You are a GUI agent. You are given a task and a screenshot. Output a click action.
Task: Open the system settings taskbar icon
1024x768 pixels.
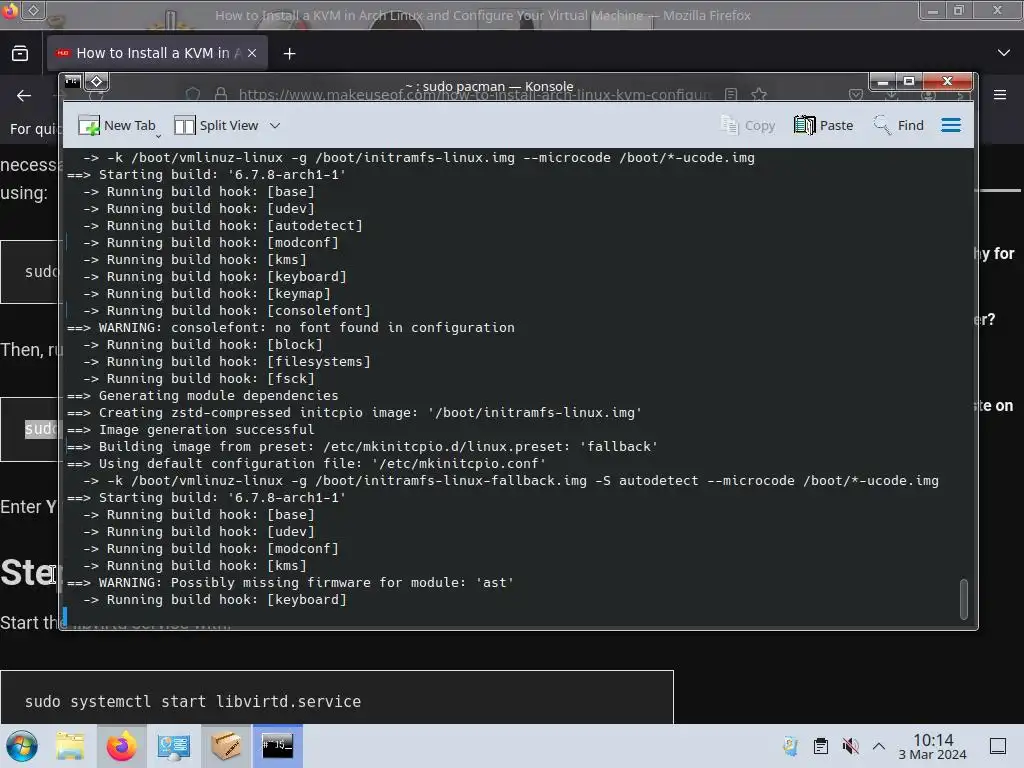click(x=173, y=746)
